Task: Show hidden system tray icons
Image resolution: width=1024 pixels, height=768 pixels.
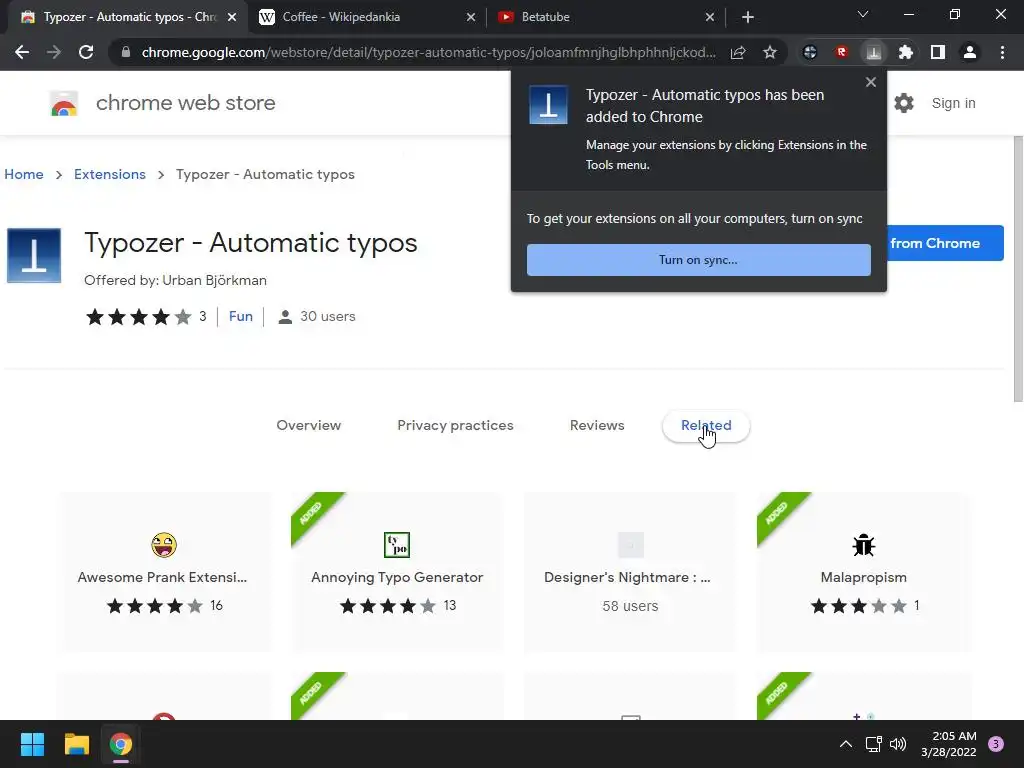Action: click(846, 744)
